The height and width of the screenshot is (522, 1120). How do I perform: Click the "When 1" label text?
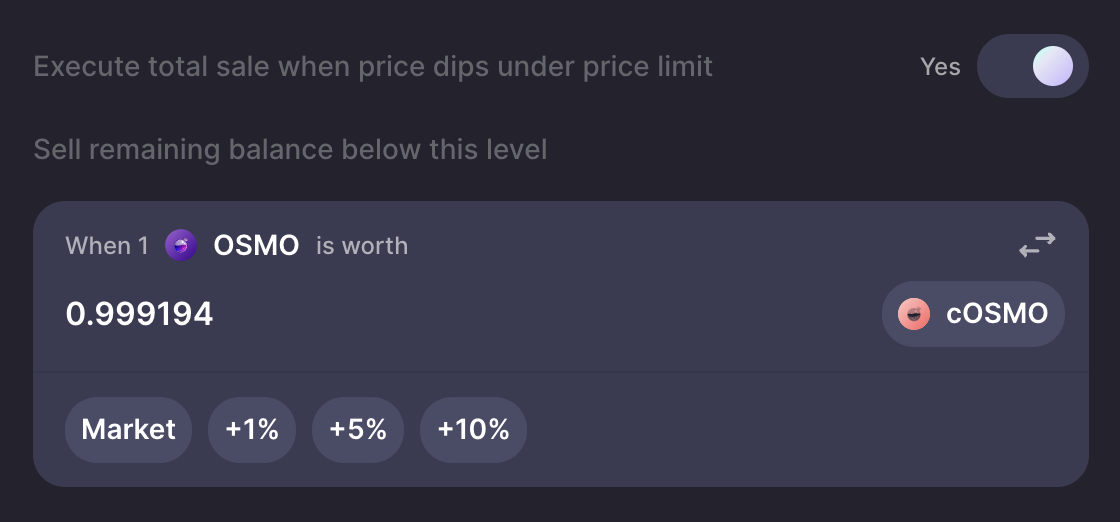tap(107, 246)
